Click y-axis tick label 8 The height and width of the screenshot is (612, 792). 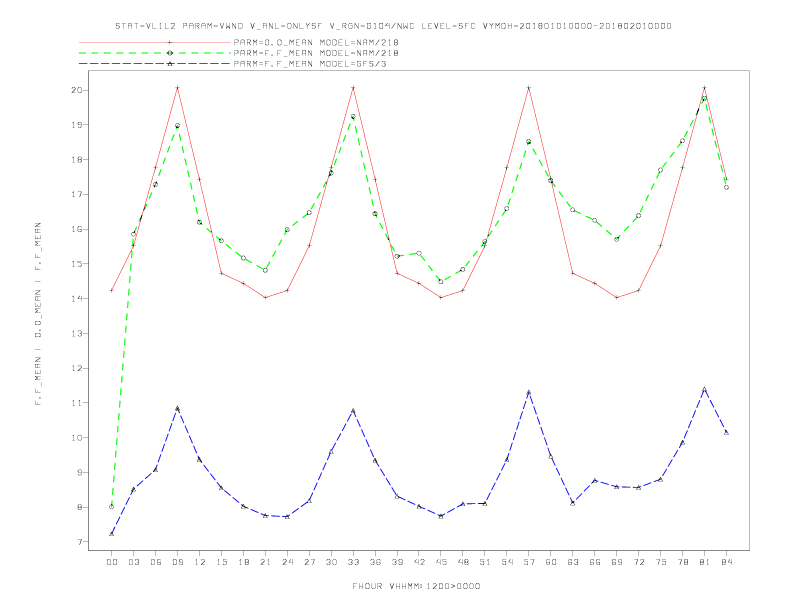(x=80, y=507)
